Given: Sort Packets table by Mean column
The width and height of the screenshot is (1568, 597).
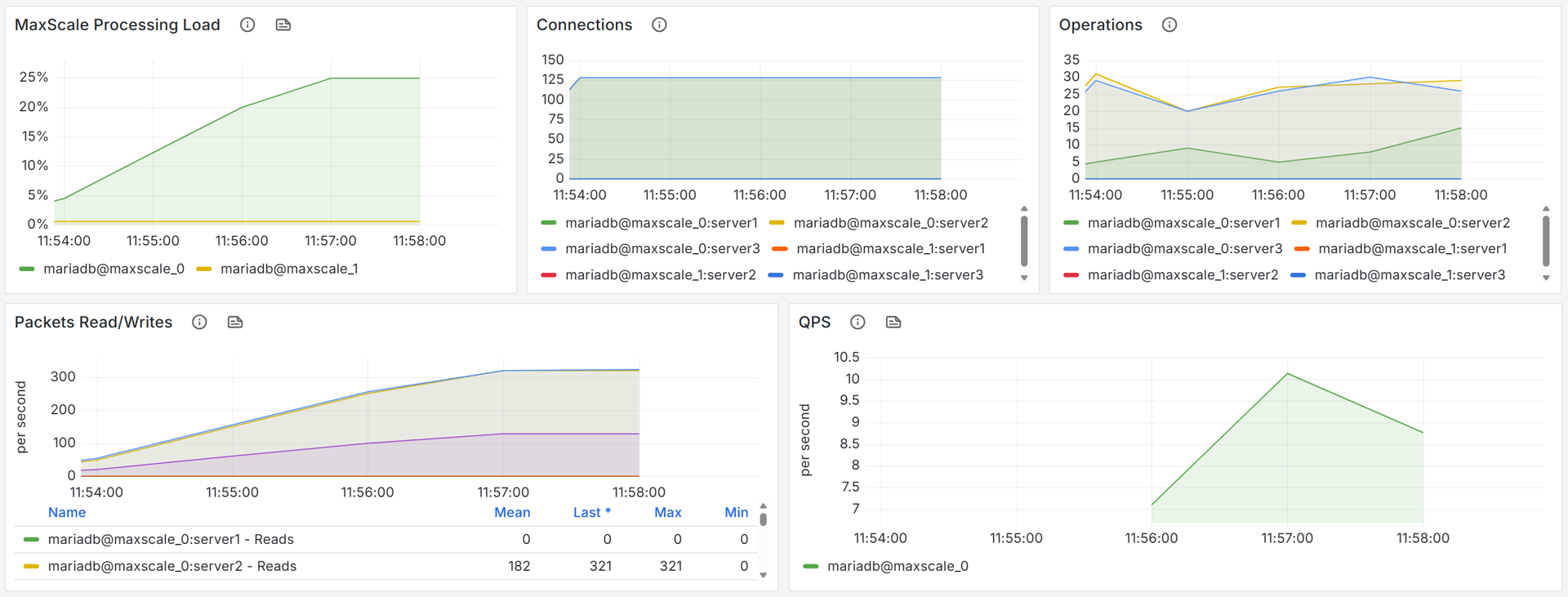Looking at the screenshot, I should tap(512, 512).
